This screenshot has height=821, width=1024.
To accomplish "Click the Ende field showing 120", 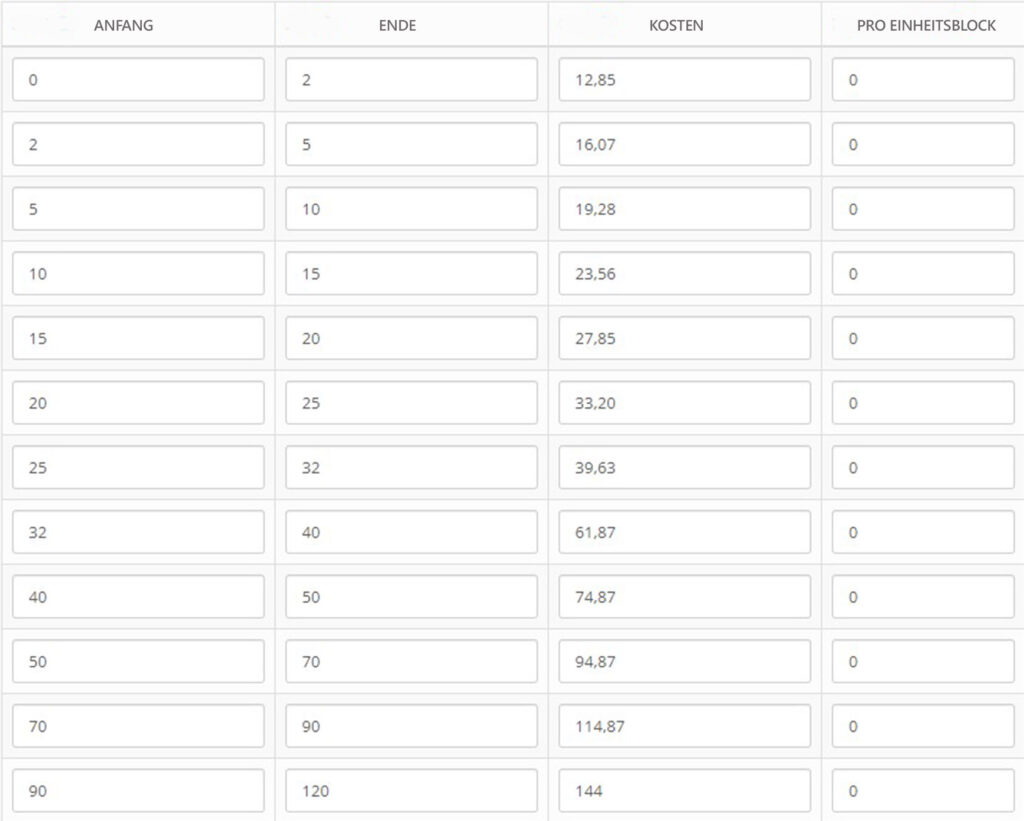I will coord(411,790).
